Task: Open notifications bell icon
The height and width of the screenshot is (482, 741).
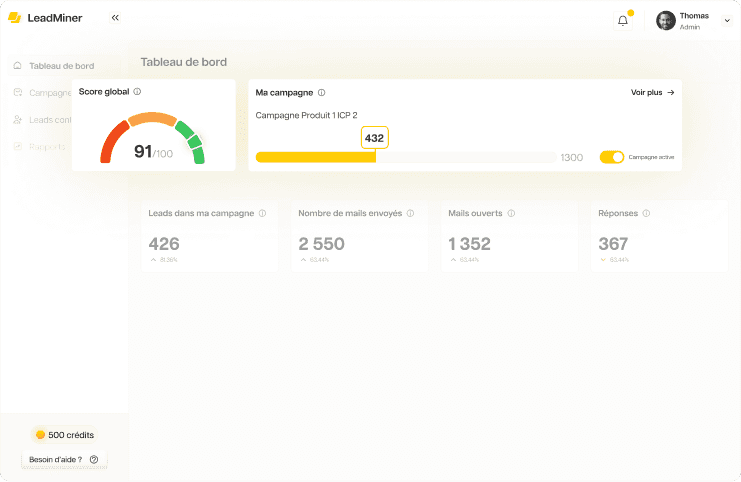Action: point(623,21)
